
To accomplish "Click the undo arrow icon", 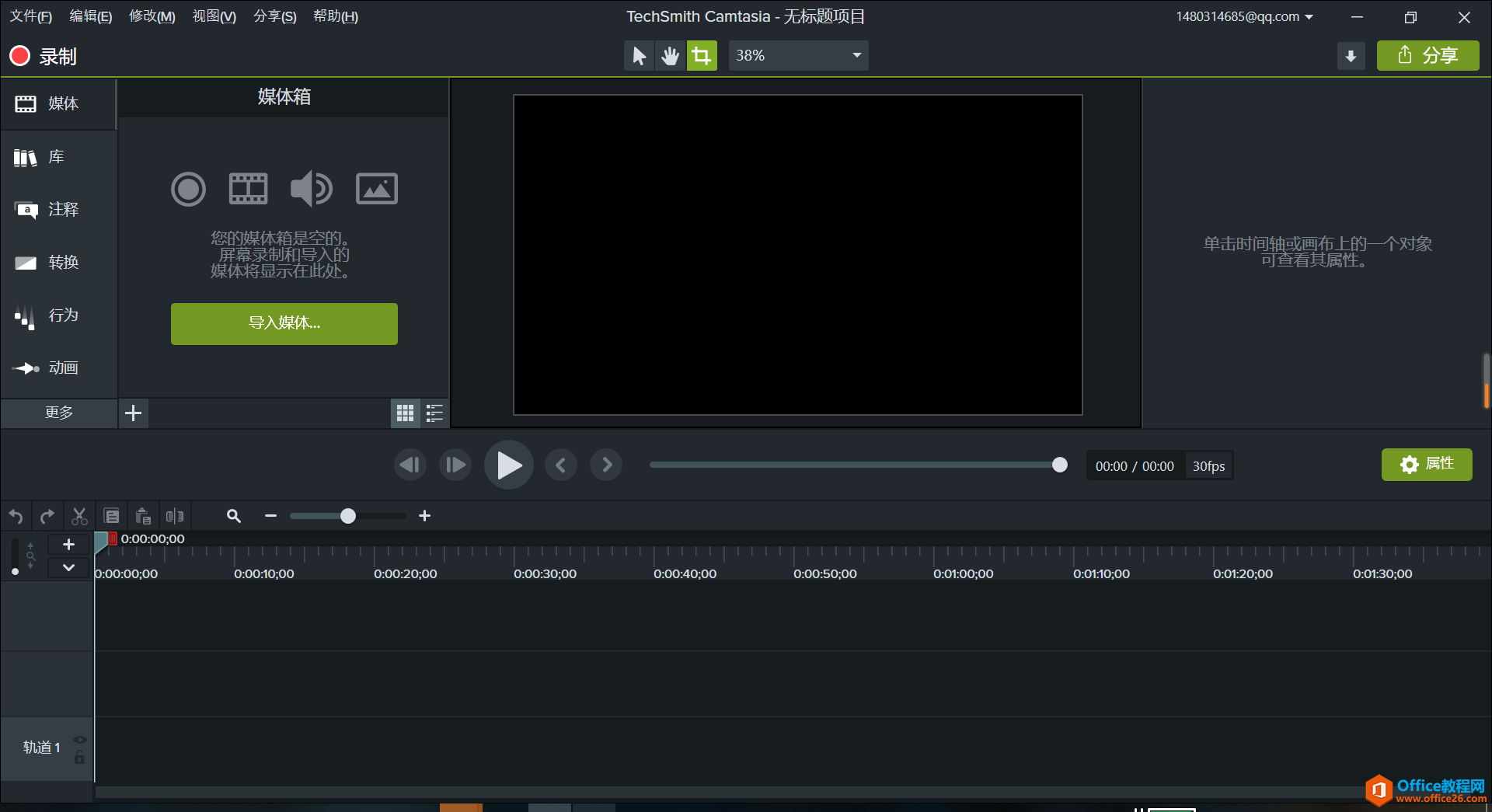I will (16, 516).
